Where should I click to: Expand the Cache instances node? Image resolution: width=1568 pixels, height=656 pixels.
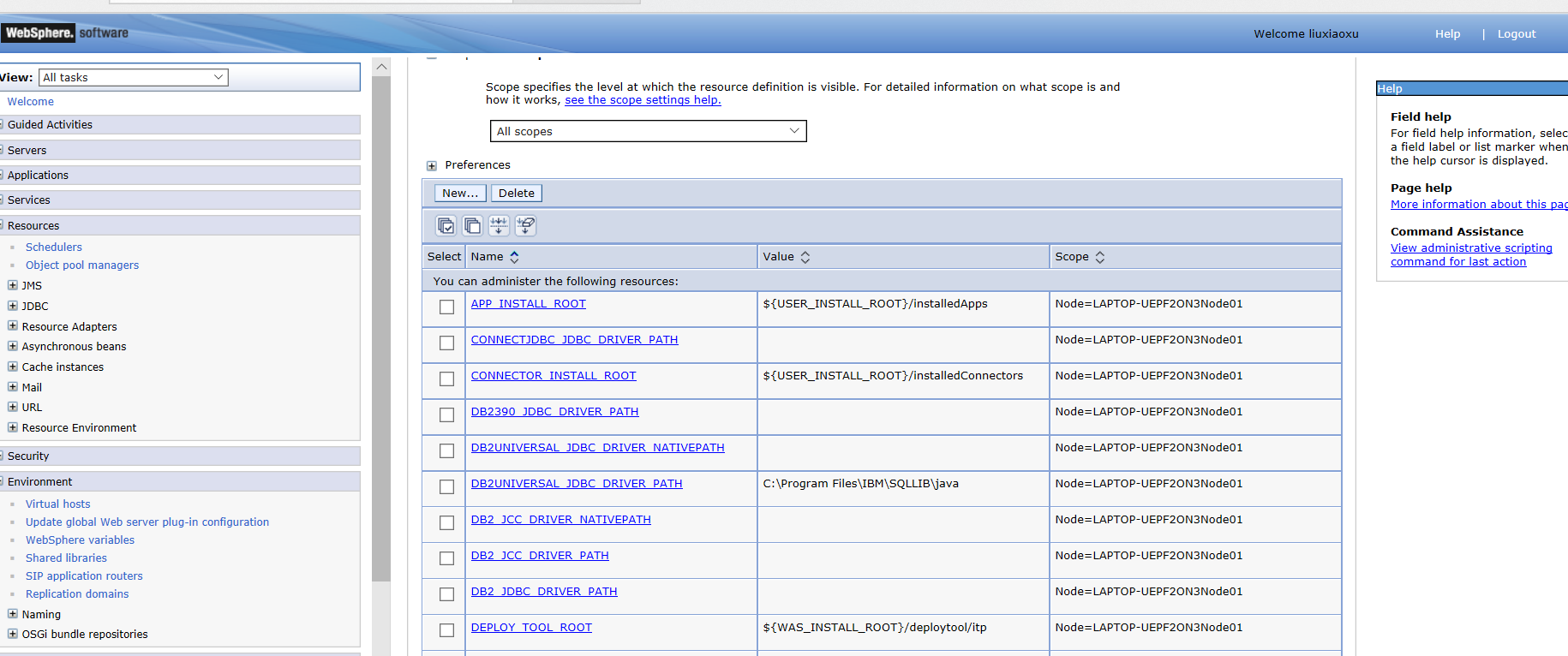13,367
